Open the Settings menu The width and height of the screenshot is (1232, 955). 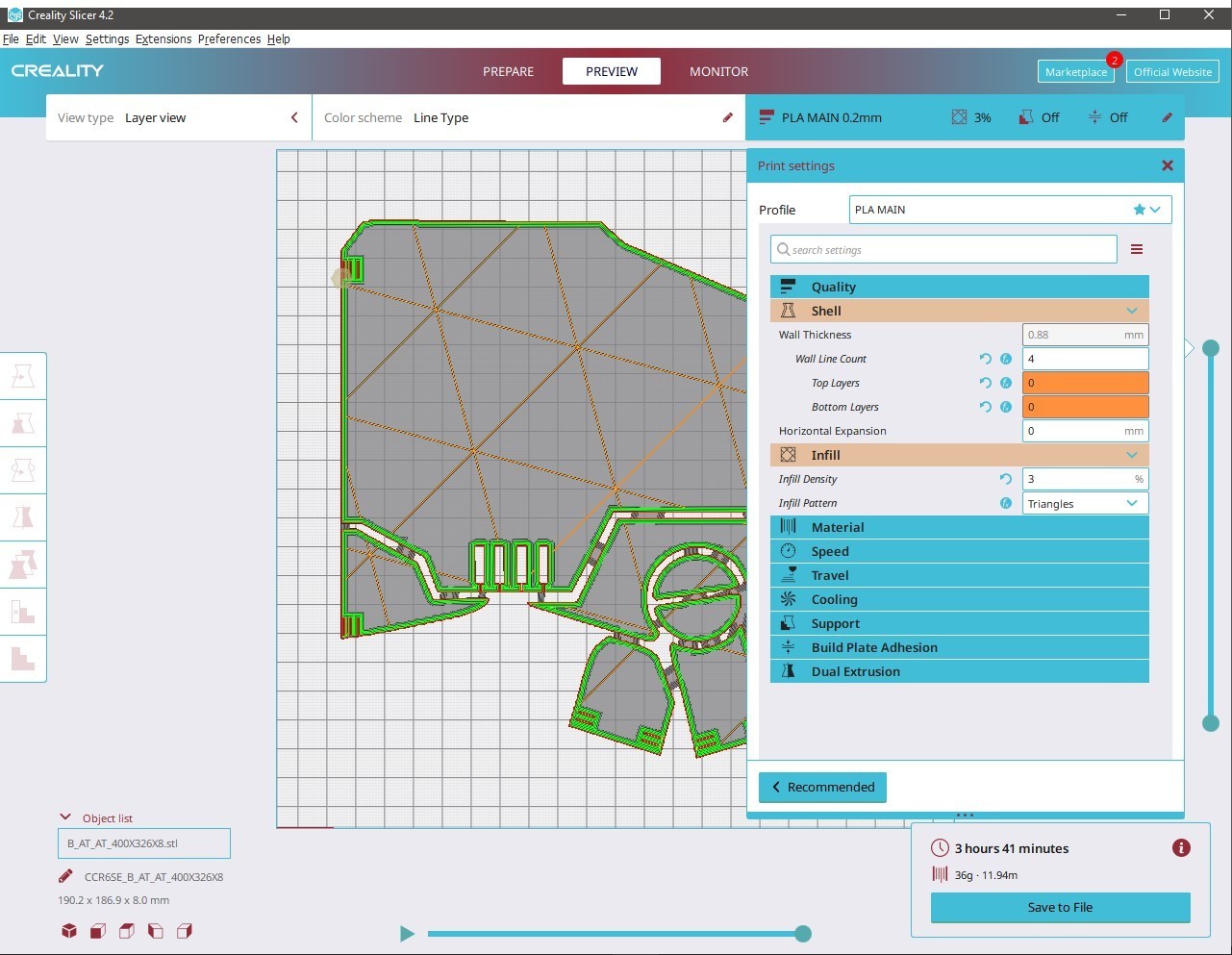coord(107,39)
